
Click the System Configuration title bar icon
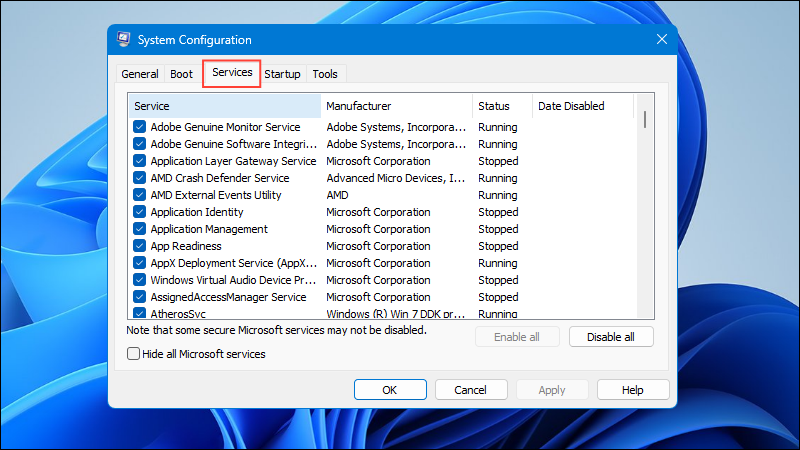click(123, 39)
